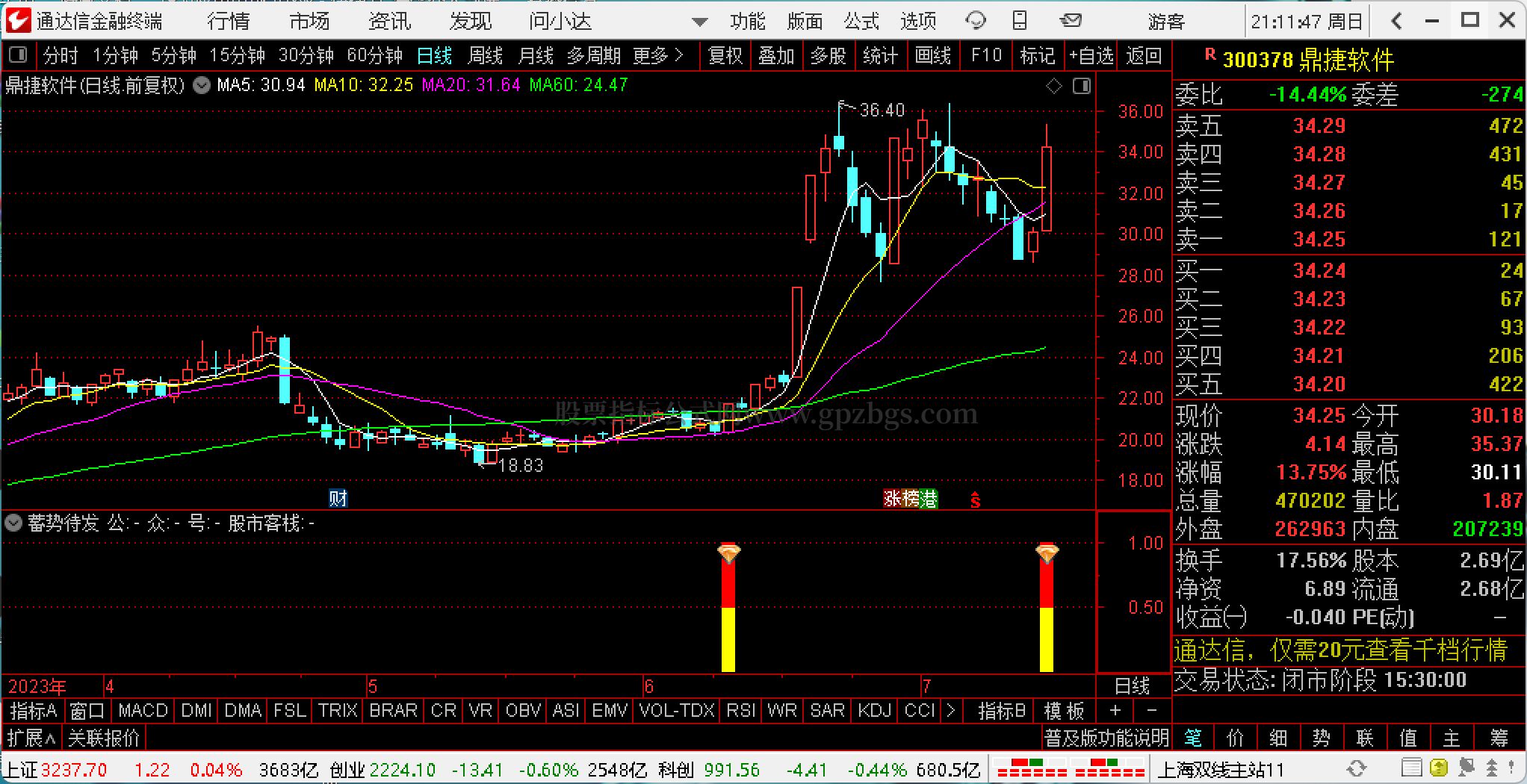Open F10 company info
Image resolution: width=1527 pixels, height=784 pixels.
986,55
